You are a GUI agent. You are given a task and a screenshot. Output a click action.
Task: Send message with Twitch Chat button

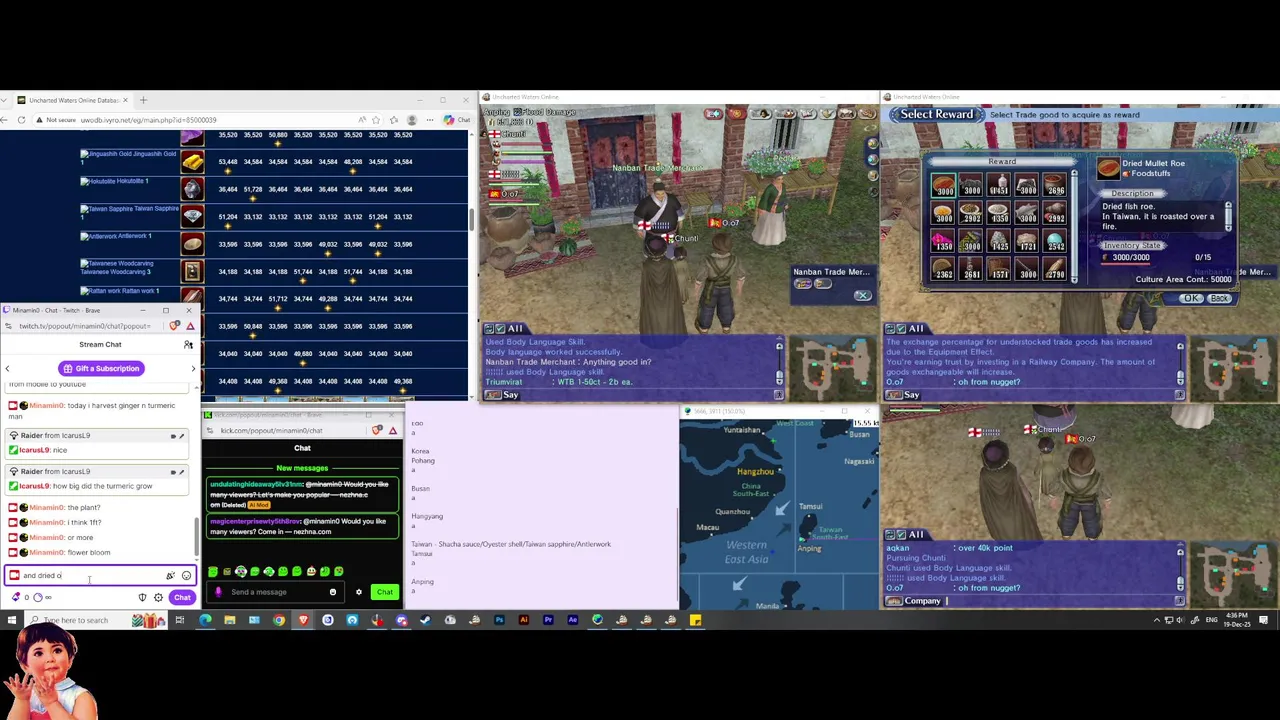(x=182, y=597)
